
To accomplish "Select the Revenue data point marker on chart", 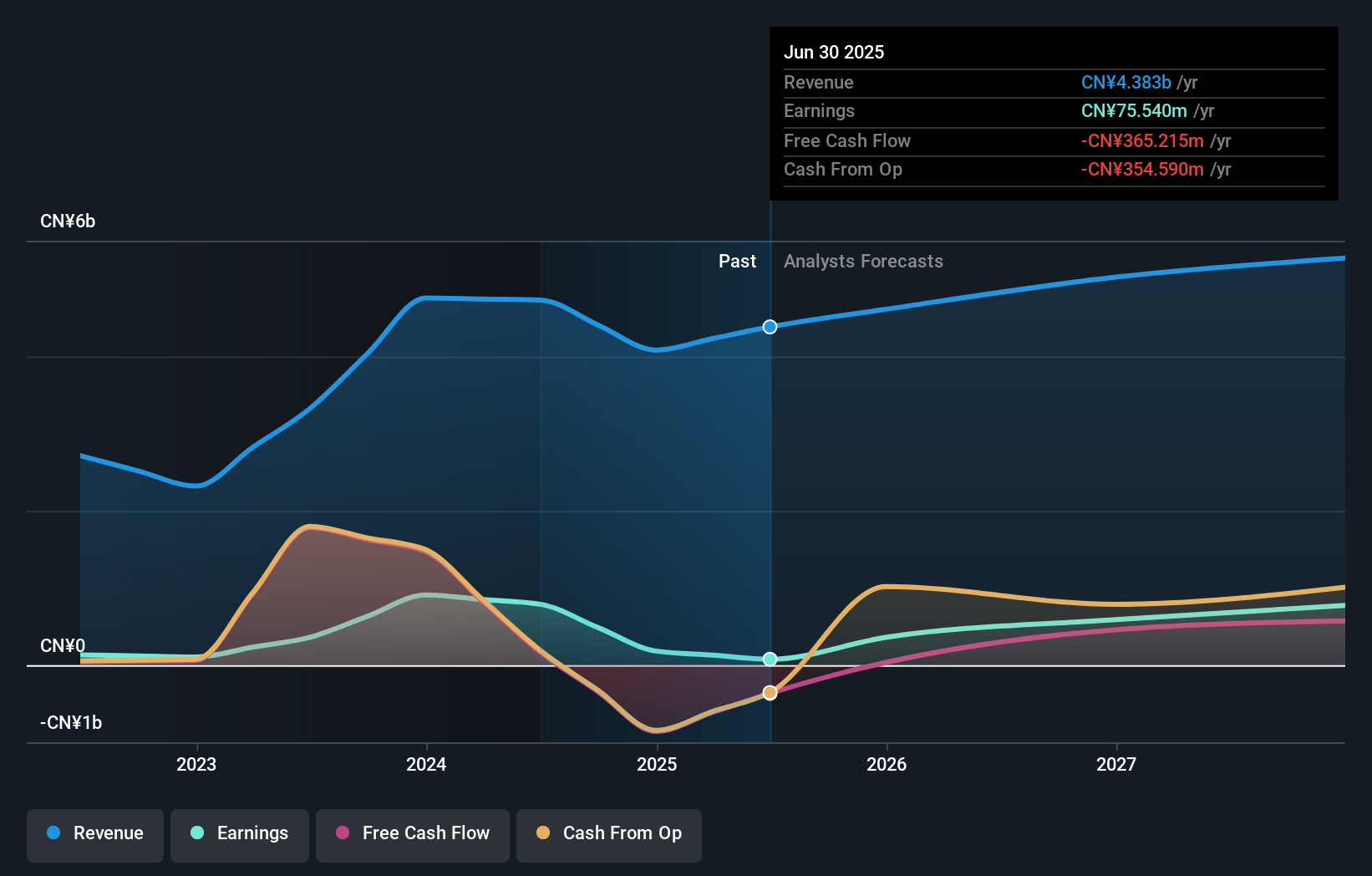I will click(x=769, y=327).
